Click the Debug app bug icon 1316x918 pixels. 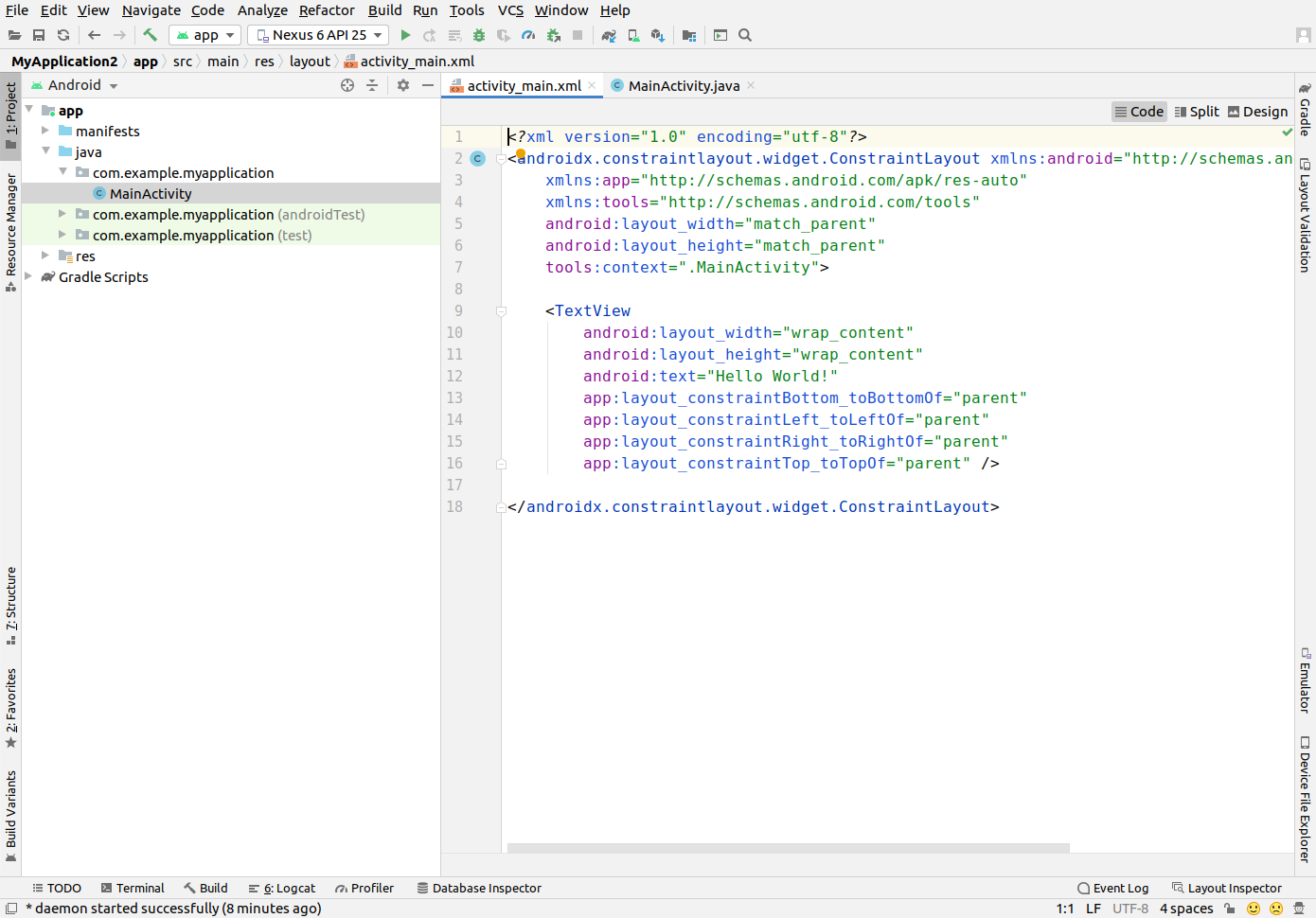click(479, 35)
